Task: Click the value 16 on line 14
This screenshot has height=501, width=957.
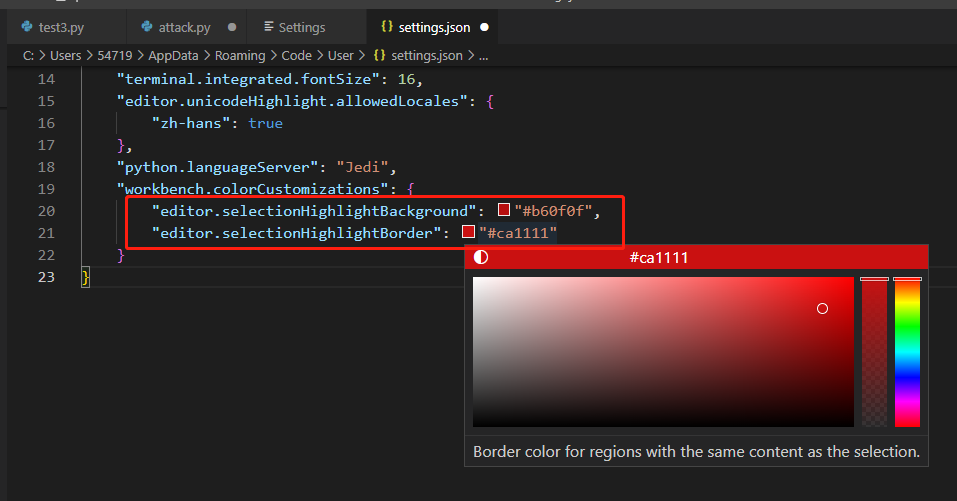Action: click(406, 79)
